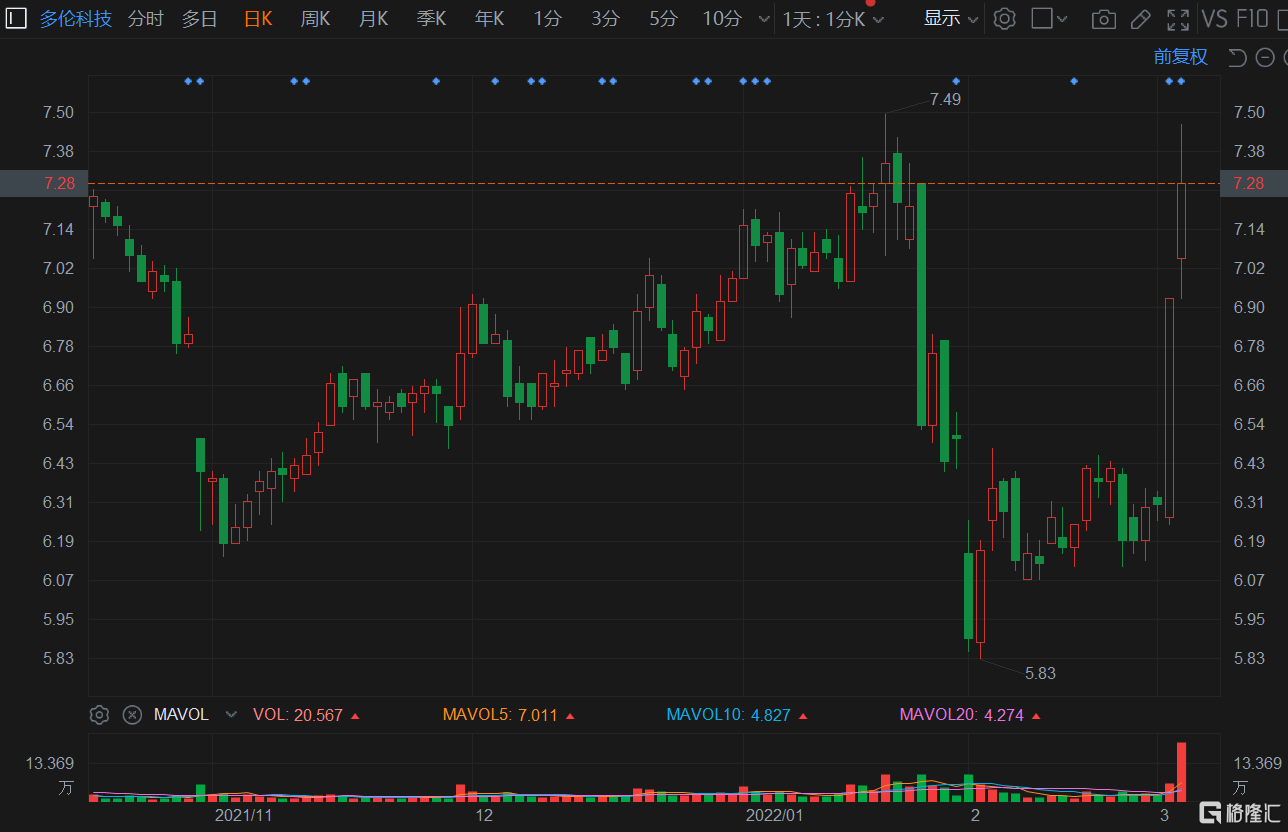
Task: Open F10 company information
Action: tap(1252, 18)
